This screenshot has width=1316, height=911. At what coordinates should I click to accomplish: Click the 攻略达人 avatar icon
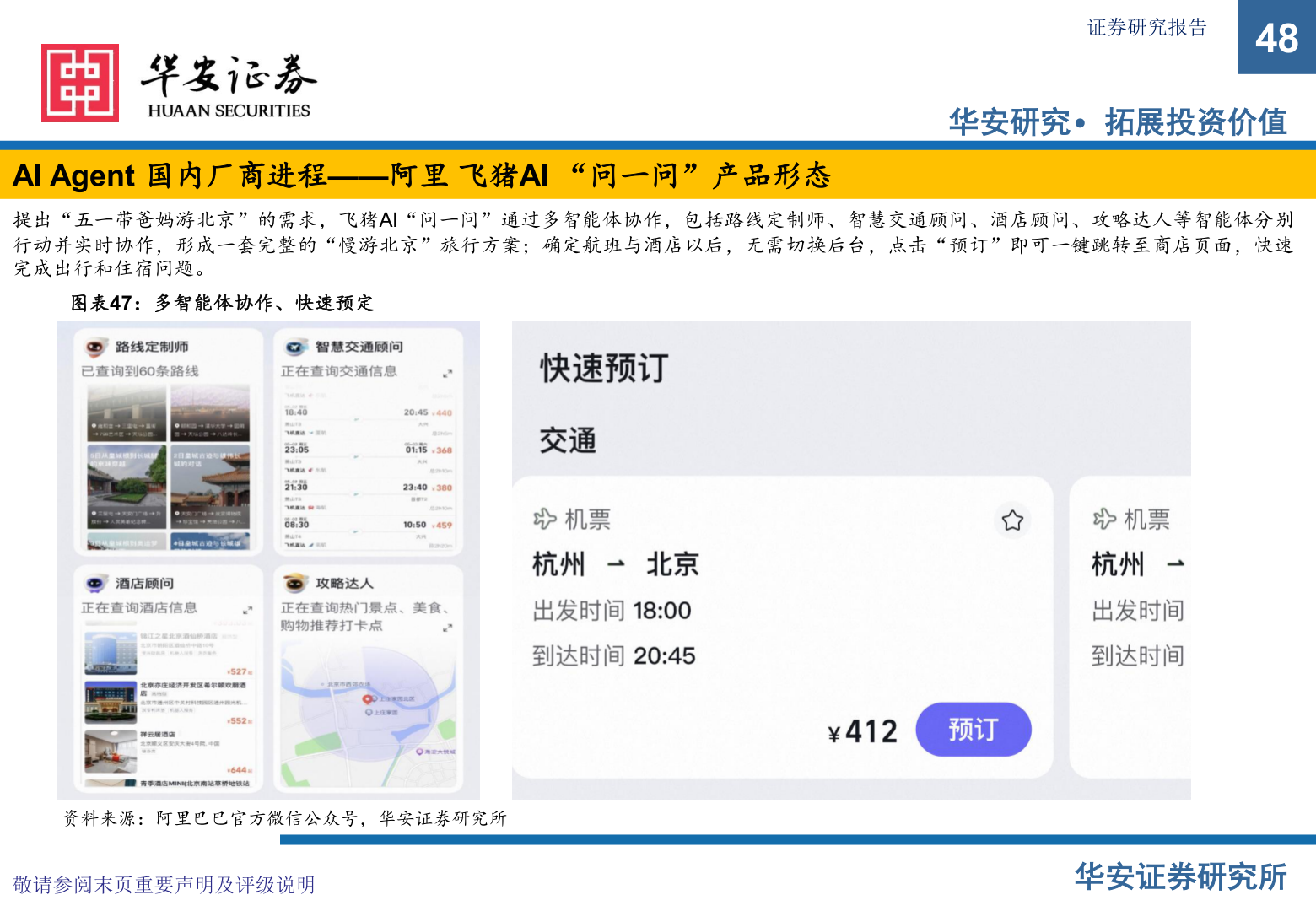coord(295,583)
